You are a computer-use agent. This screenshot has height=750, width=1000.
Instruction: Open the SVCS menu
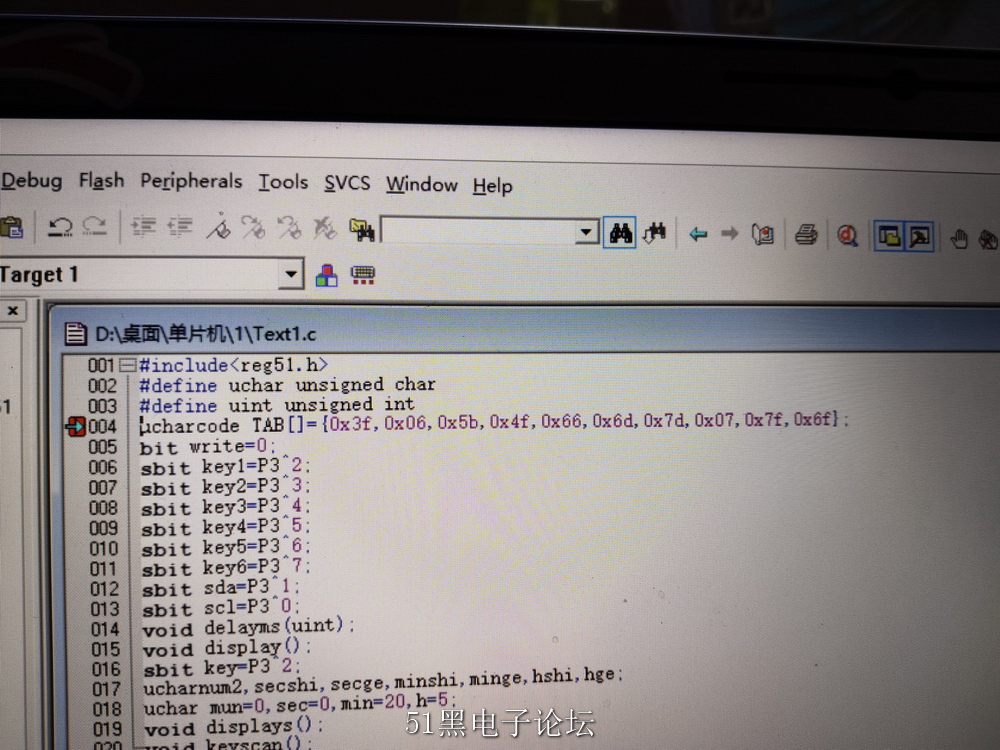tap(347, 184)
